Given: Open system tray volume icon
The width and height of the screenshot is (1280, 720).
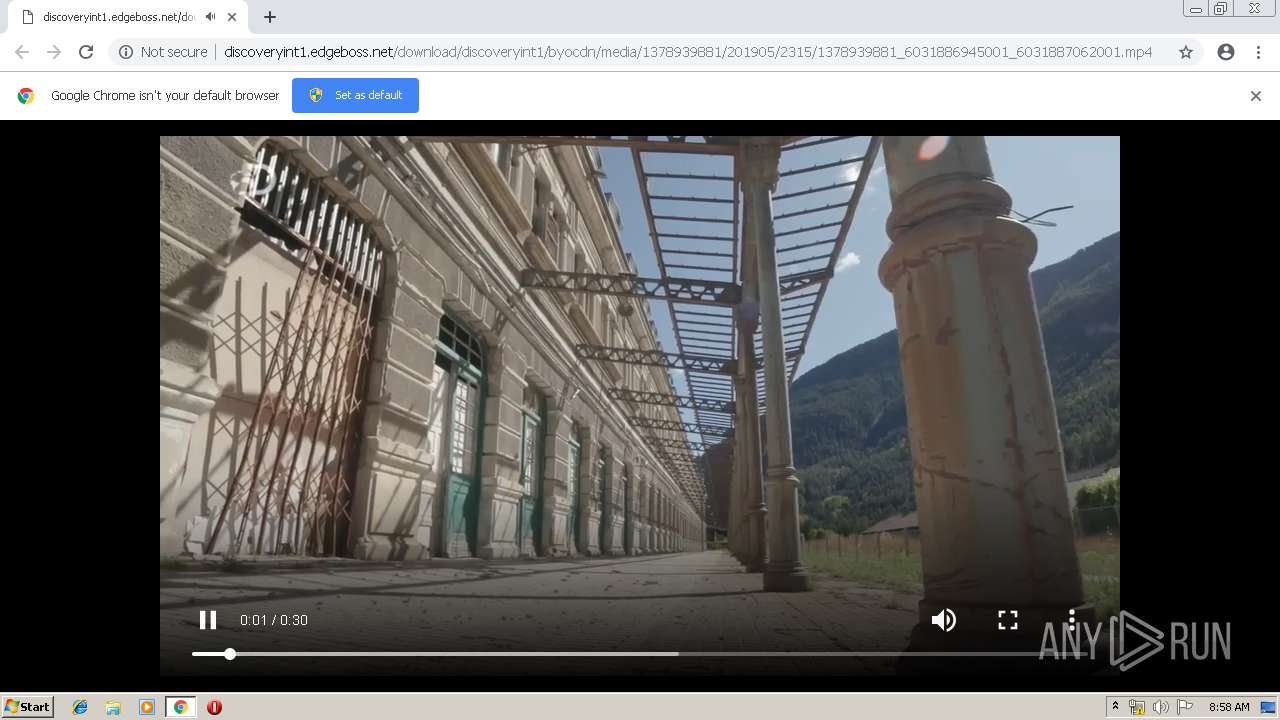Looking at the screenshot, I should click(1160, 707).
